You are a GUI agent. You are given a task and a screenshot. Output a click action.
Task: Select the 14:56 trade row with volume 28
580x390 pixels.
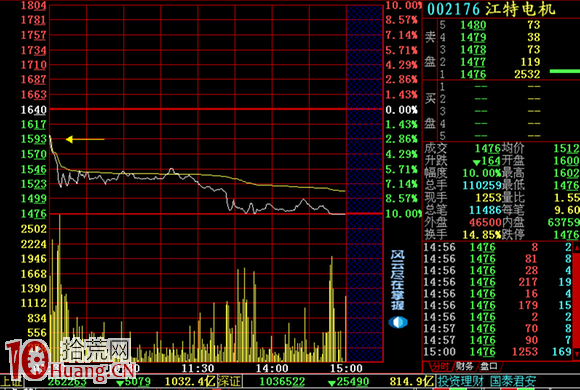coord(498,270)
